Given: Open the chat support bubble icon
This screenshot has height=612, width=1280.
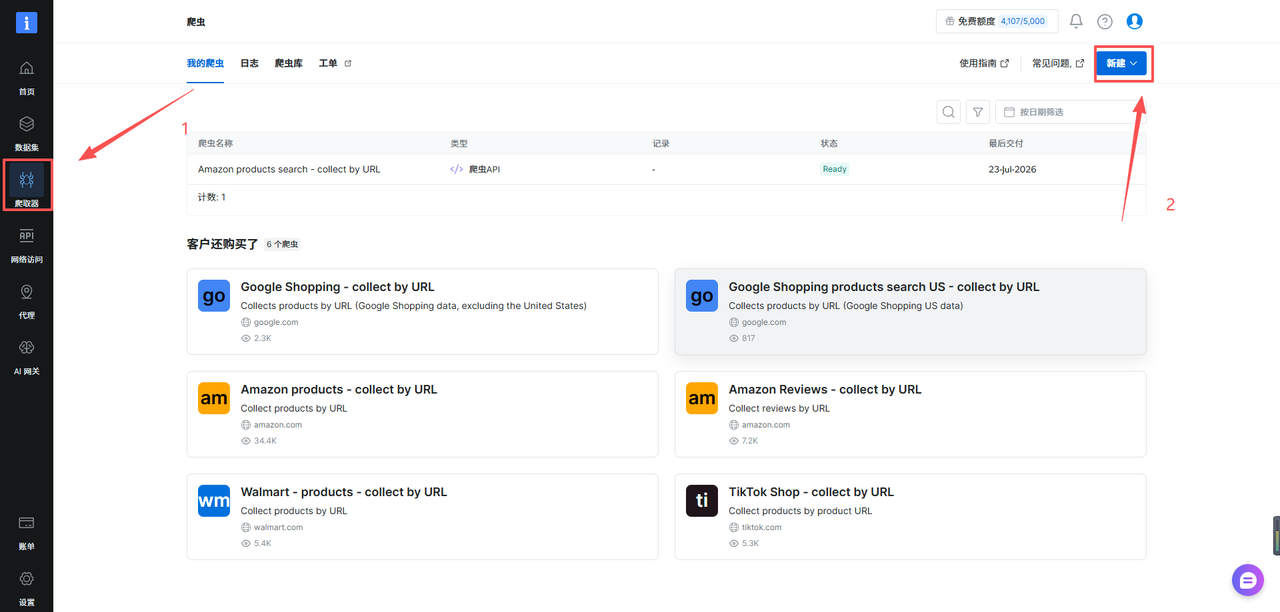Looking at the screenshot, I should point(1248,579).
